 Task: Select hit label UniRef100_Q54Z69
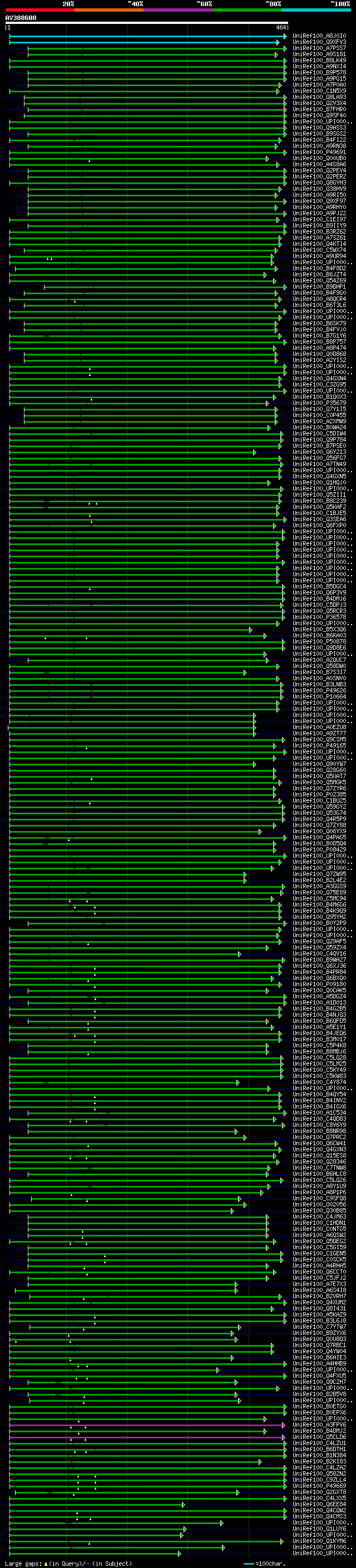point(319,280)
